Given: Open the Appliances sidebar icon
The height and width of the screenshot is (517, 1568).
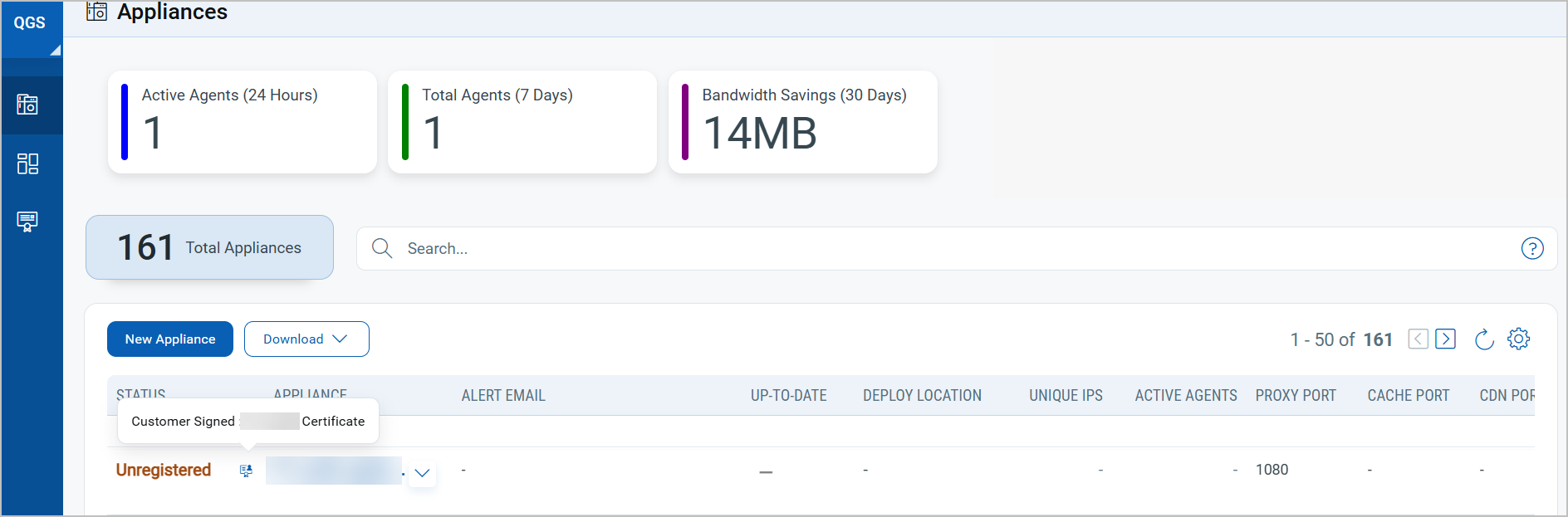Looking at the screenshot, I should click(27, 105).
